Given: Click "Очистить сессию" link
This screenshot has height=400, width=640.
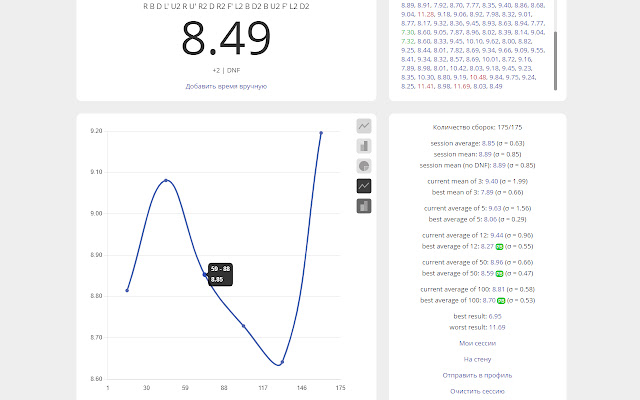Looking at the screenshot, I should tap(478, 391).
